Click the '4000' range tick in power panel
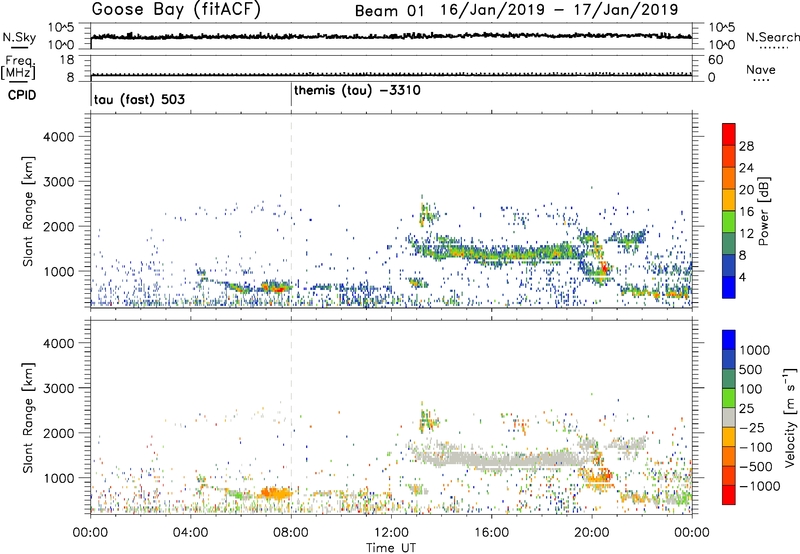Image resolution: width=800 pixels, height=554 pixels. (x=58, y=137)
